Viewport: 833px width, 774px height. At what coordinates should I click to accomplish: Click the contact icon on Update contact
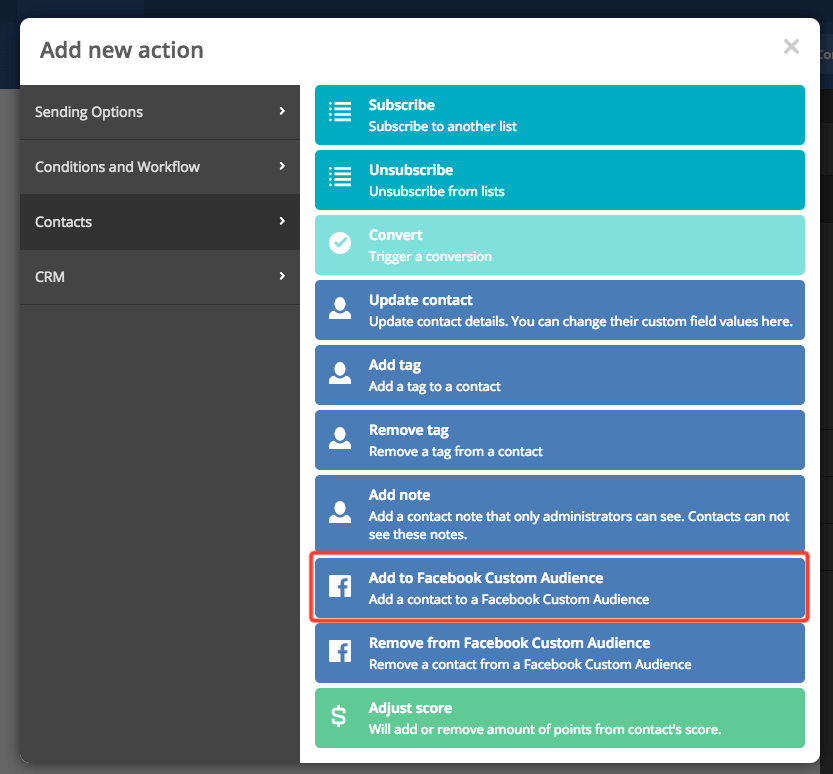(x=340, y=309)
